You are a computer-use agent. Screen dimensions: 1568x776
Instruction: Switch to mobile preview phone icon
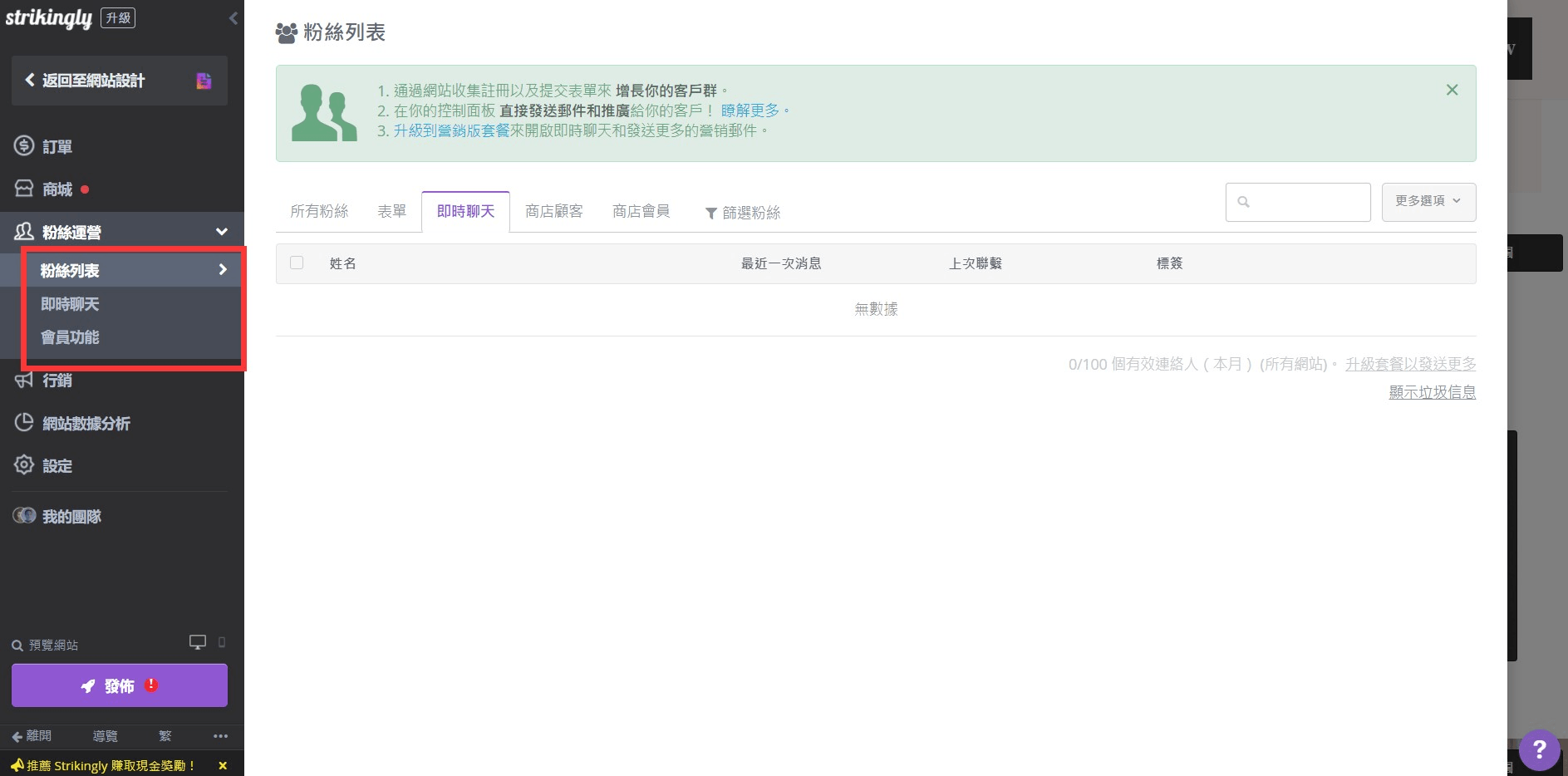coord(222,642)
